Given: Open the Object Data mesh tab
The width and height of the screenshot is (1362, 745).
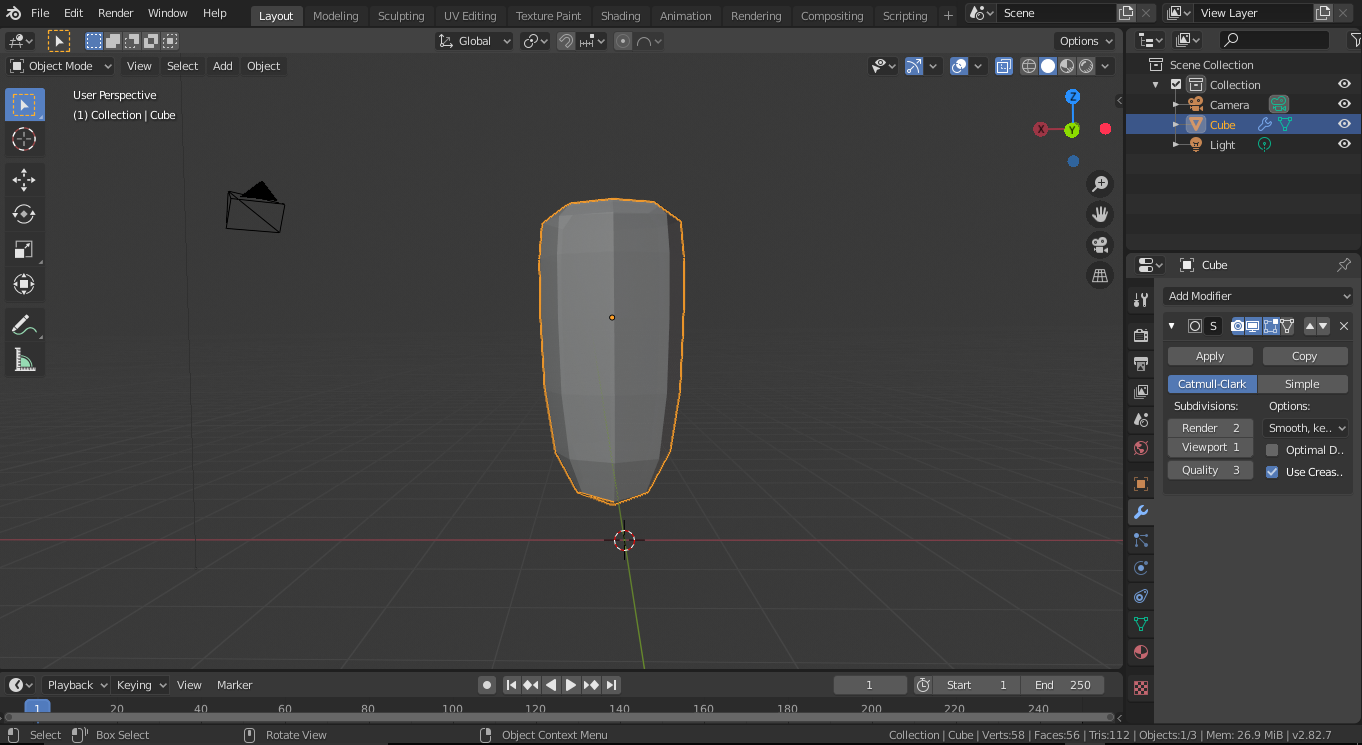Looking at the screenshot, I should point(1140,624).
